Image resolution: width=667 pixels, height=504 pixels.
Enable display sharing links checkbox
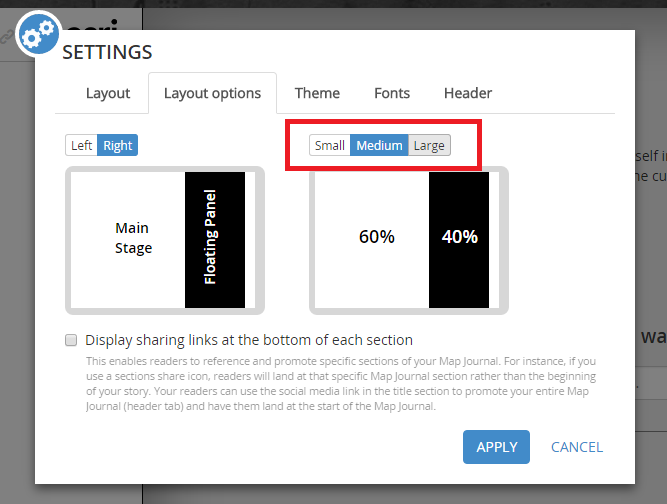[x=71, y=340]
